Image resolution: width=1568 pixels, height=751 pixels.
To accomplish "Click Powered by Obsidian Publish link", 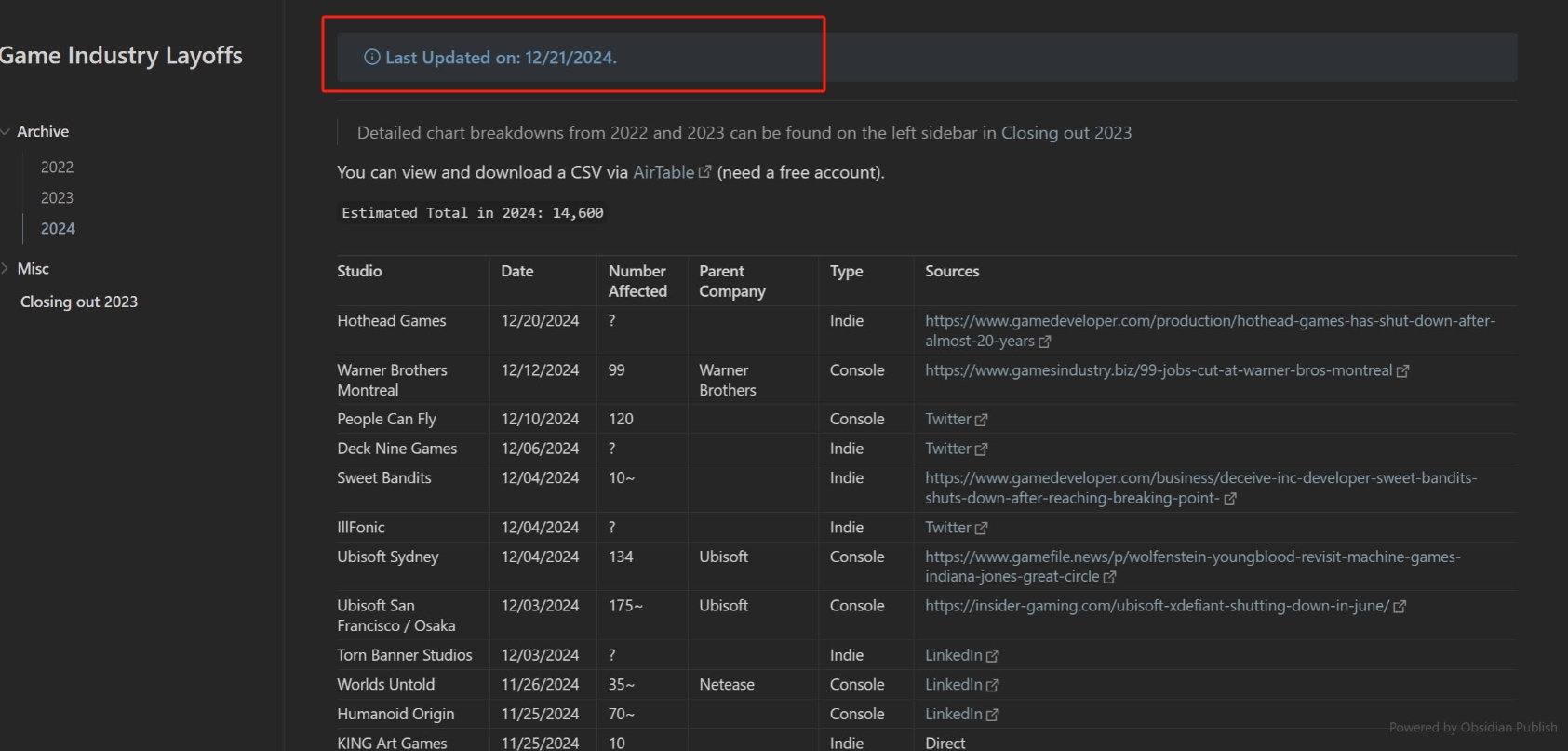I will pos(1473,727).
